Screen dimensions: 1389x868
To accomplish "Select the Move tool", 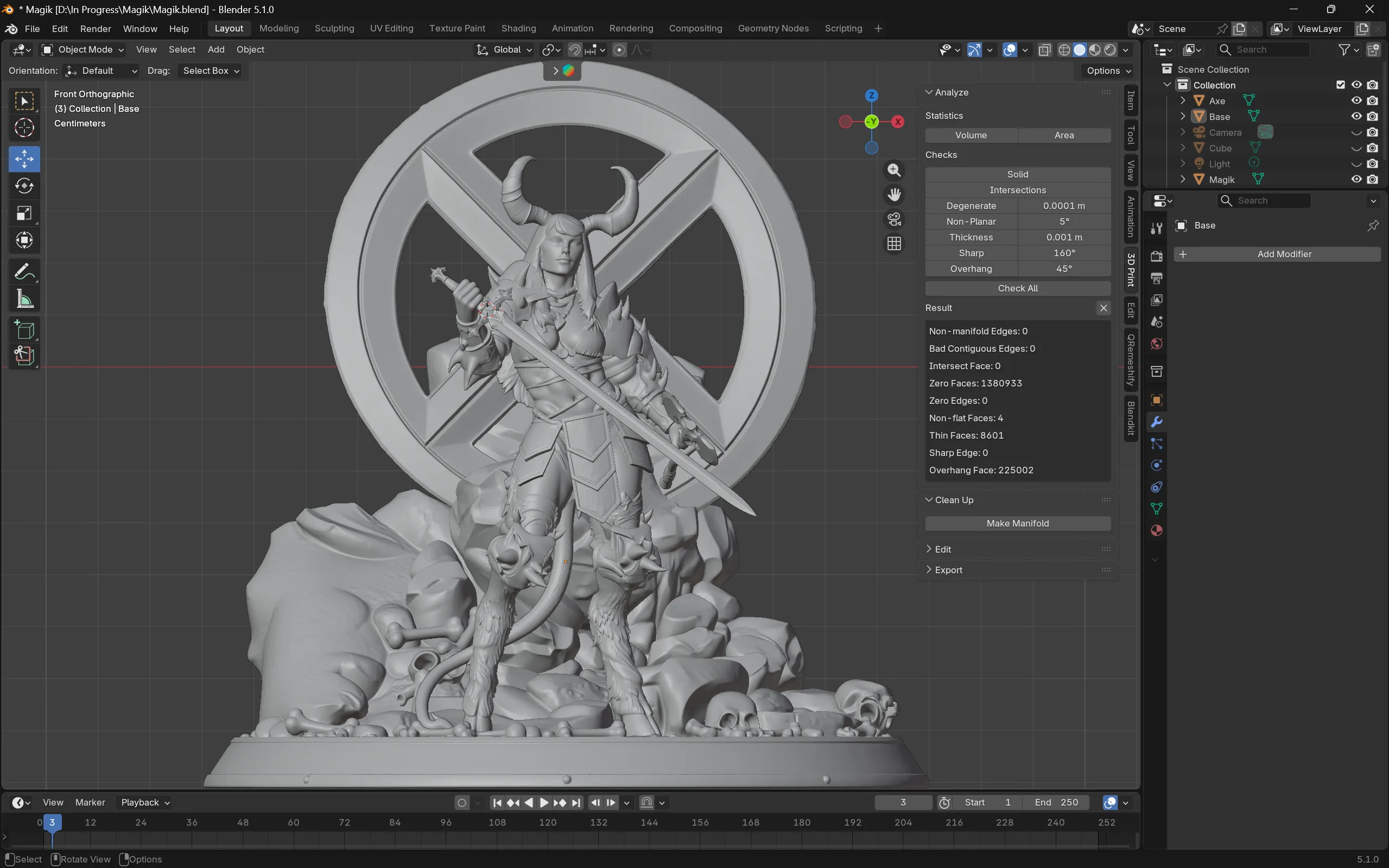I will [x=24, y=159].
